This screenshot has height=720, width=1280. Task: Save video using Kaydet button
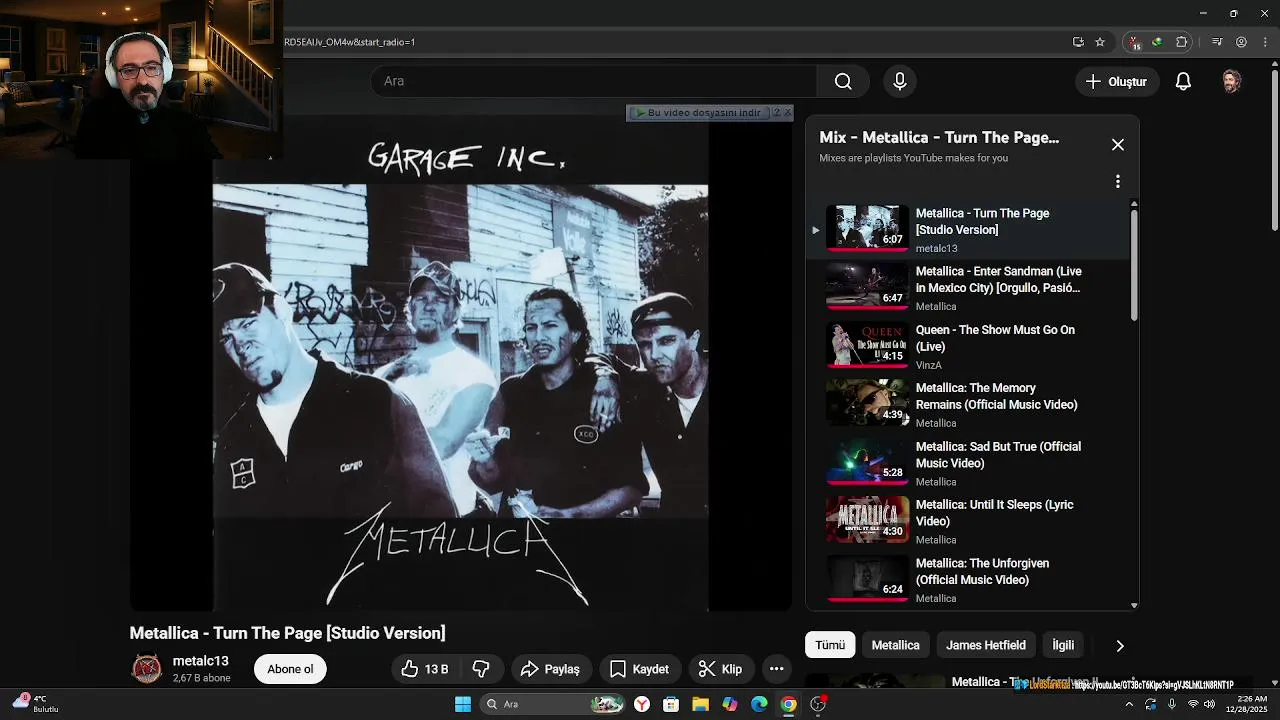click(x=639, y=669)
